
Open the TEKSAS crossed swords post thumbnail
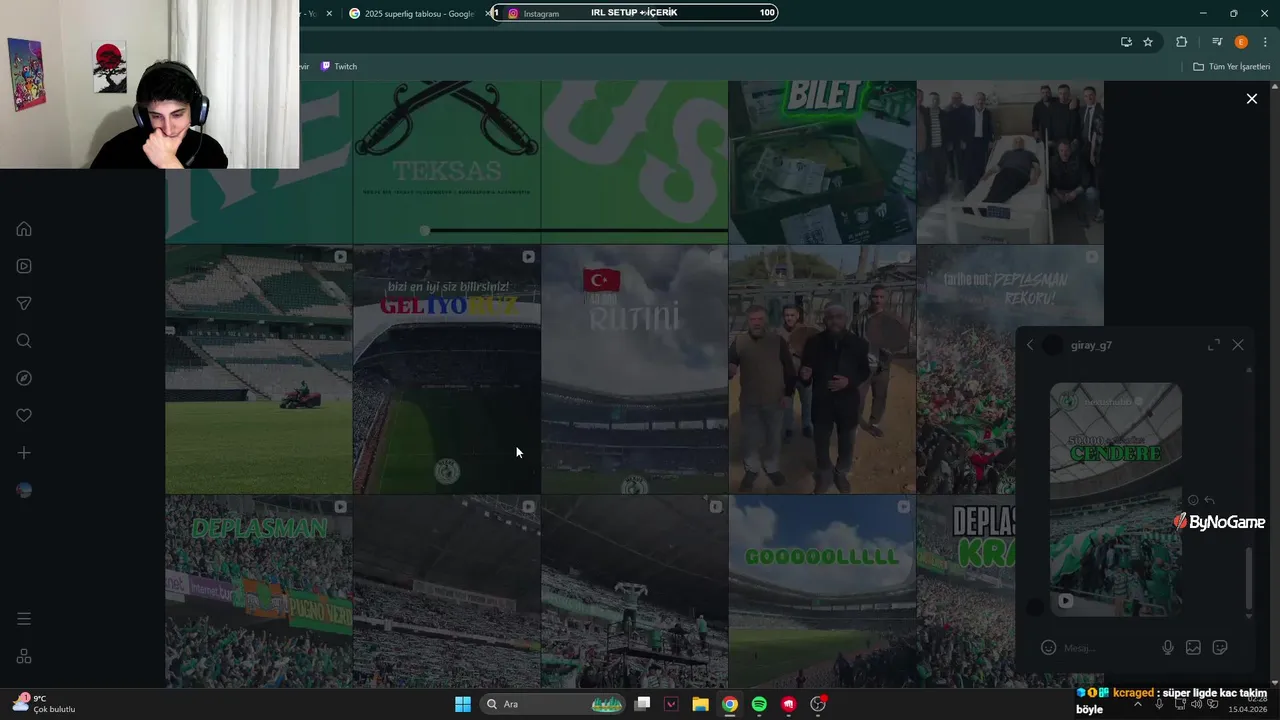447,162
